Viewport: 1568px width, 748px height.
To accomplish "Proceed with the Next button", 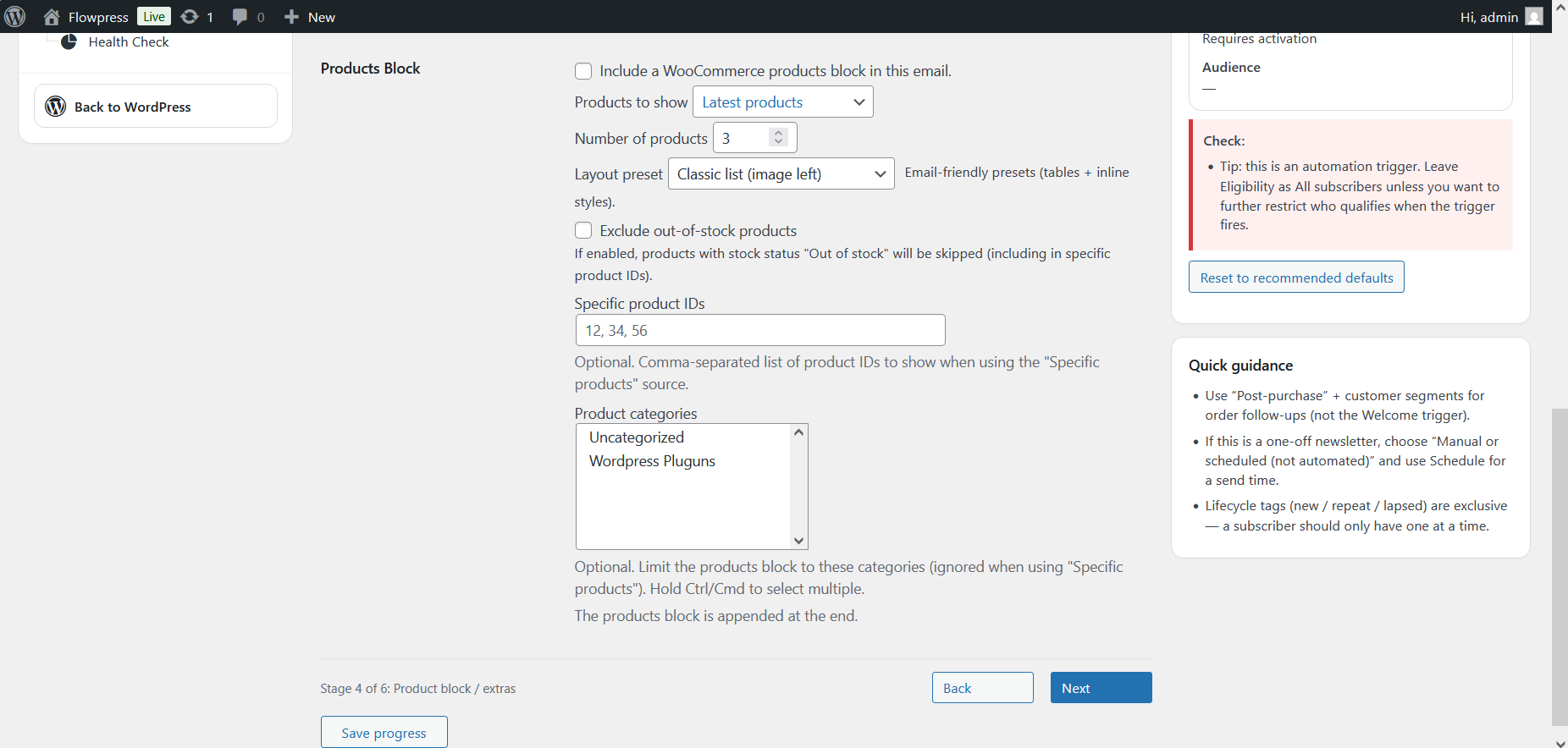I will 1101,688.
